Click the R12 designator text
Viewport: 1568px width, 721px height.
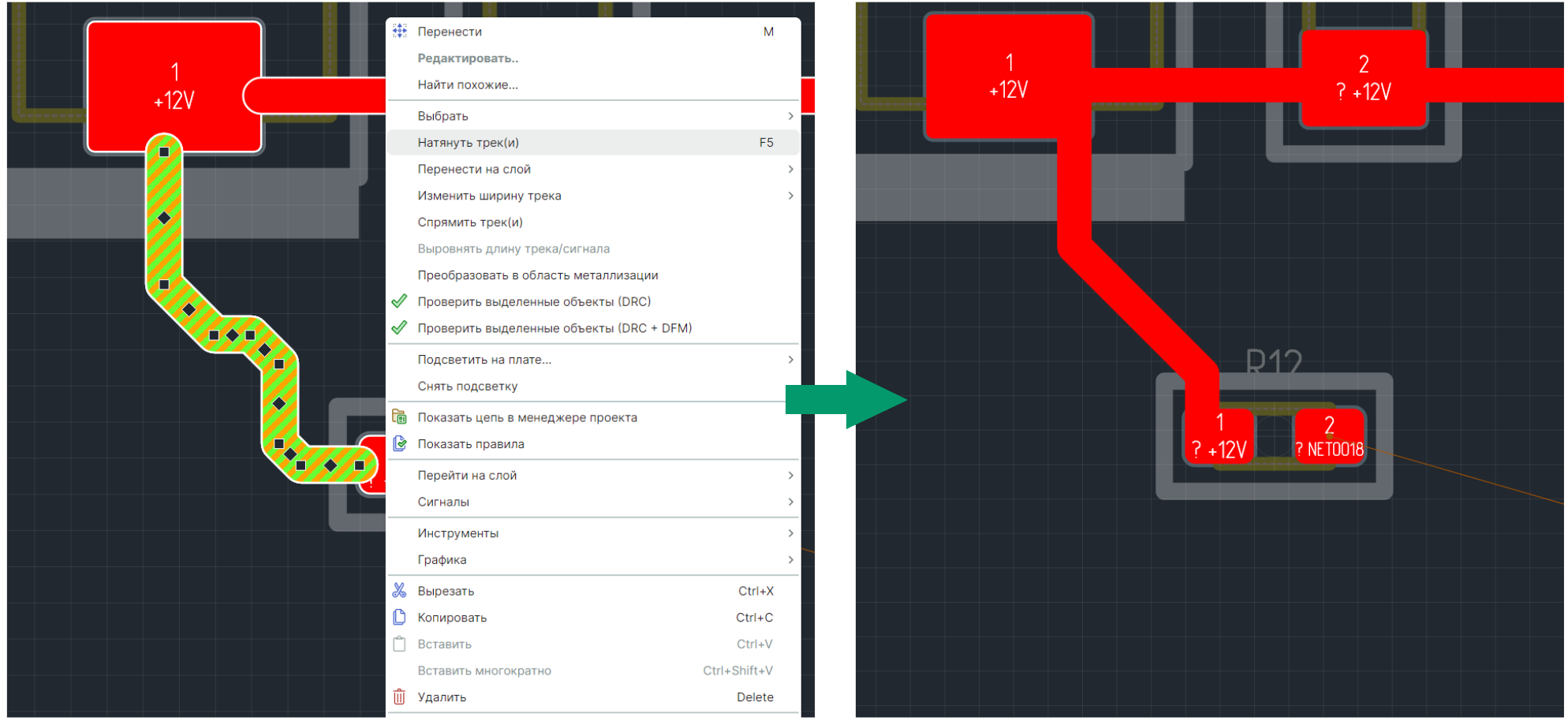coord(1274,362)
